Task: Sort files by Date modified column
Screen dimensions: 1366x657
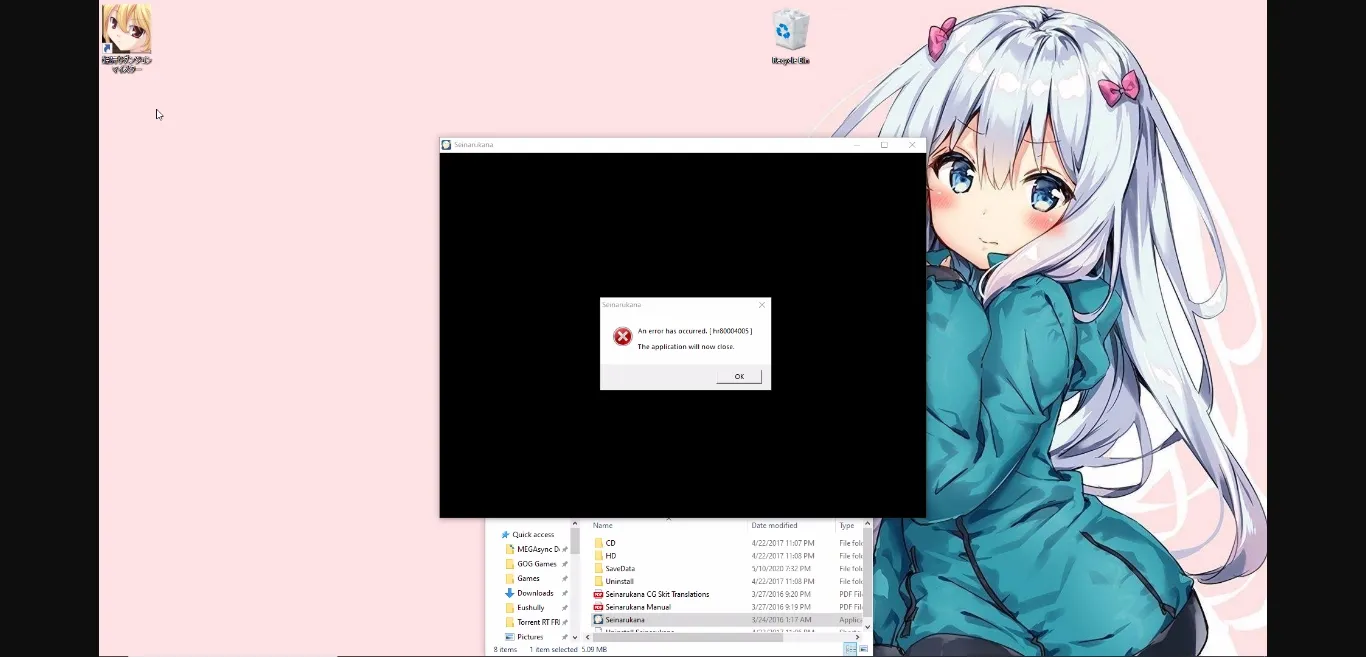Action: click(x=775, y=525)
